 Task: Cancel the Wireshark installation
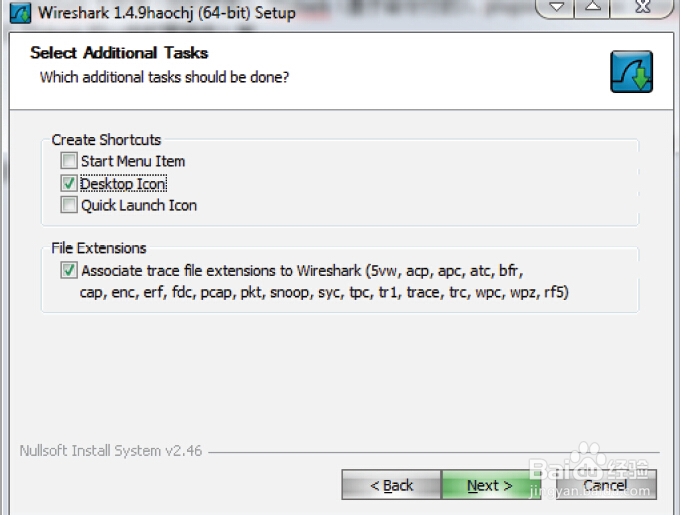[605, 485]
